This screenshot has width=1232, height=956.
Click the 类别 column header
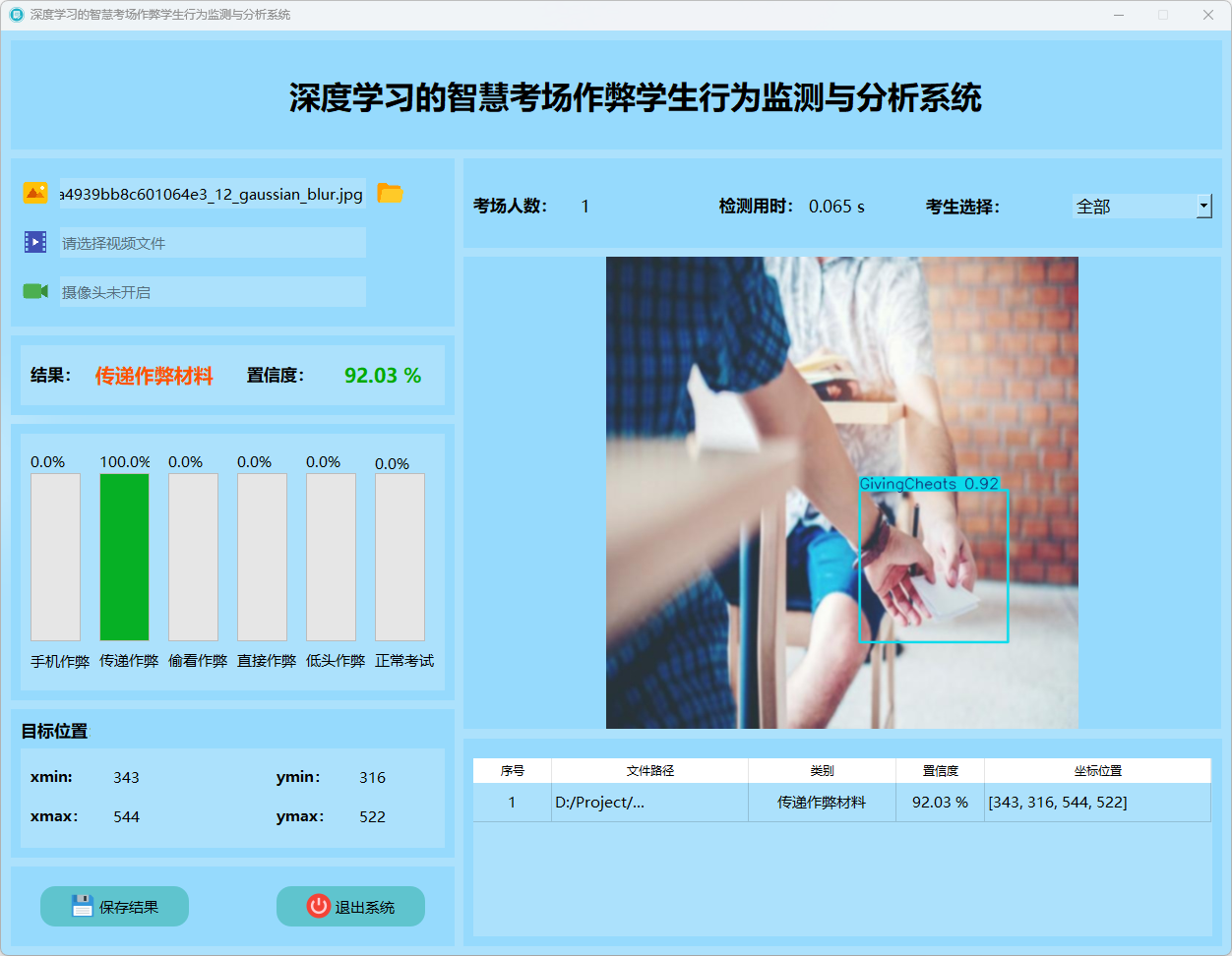[822, 771]
